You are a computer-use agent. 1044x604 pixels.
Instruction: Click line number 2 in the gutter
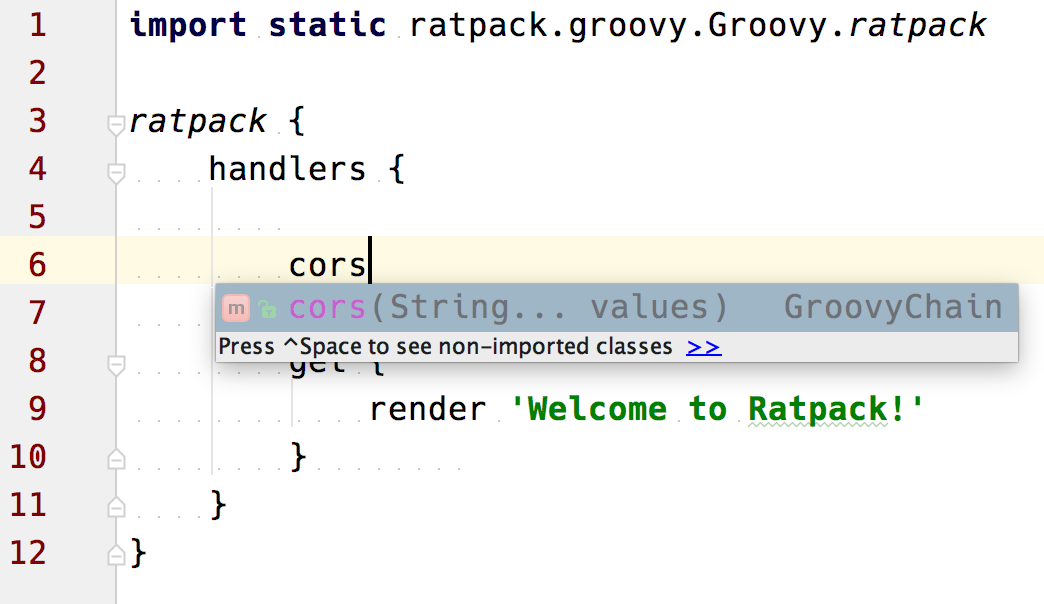pos(38,73)
